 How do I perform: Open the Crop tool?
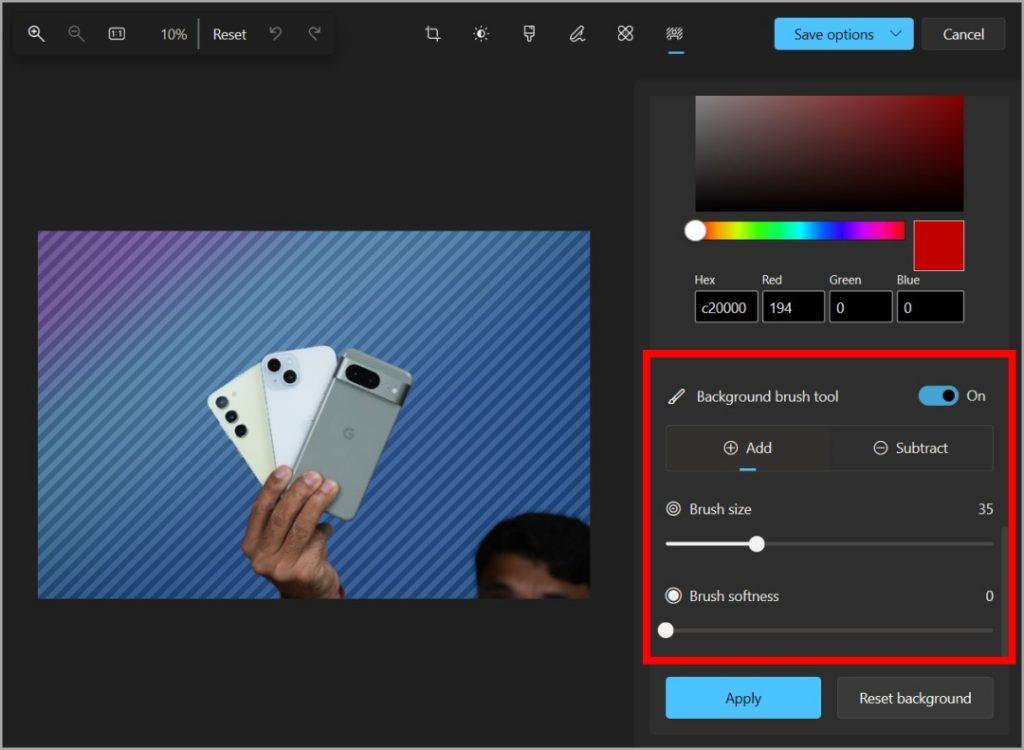pyautogui.click(x=432, y=33)
